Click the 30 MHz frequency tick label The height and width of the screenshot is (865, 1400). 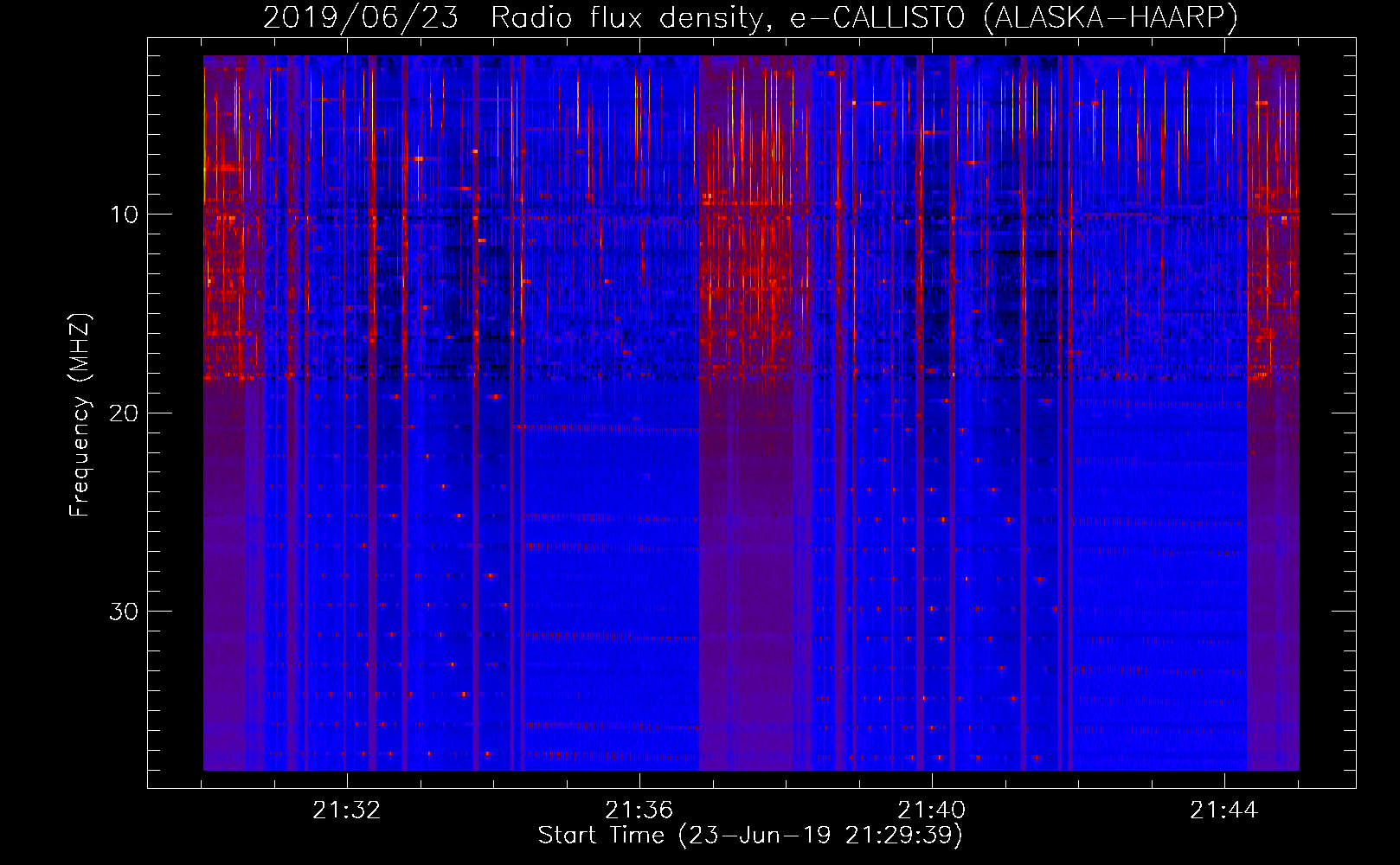tap(124, 611)
